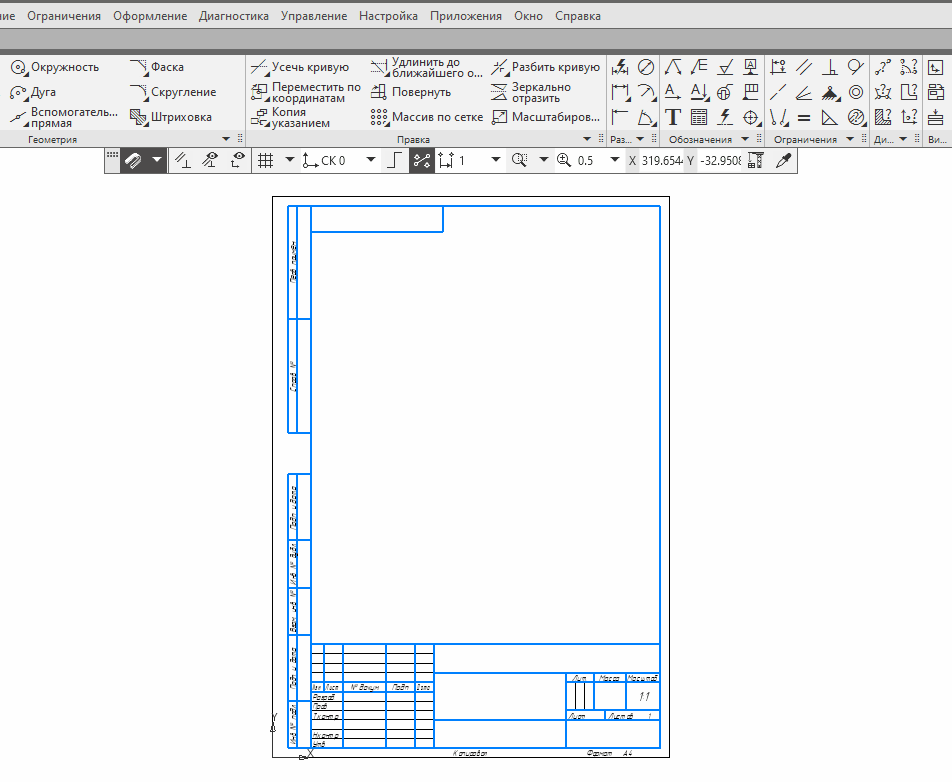Insert a table from the Обозначения panel

tap(699, 117)
